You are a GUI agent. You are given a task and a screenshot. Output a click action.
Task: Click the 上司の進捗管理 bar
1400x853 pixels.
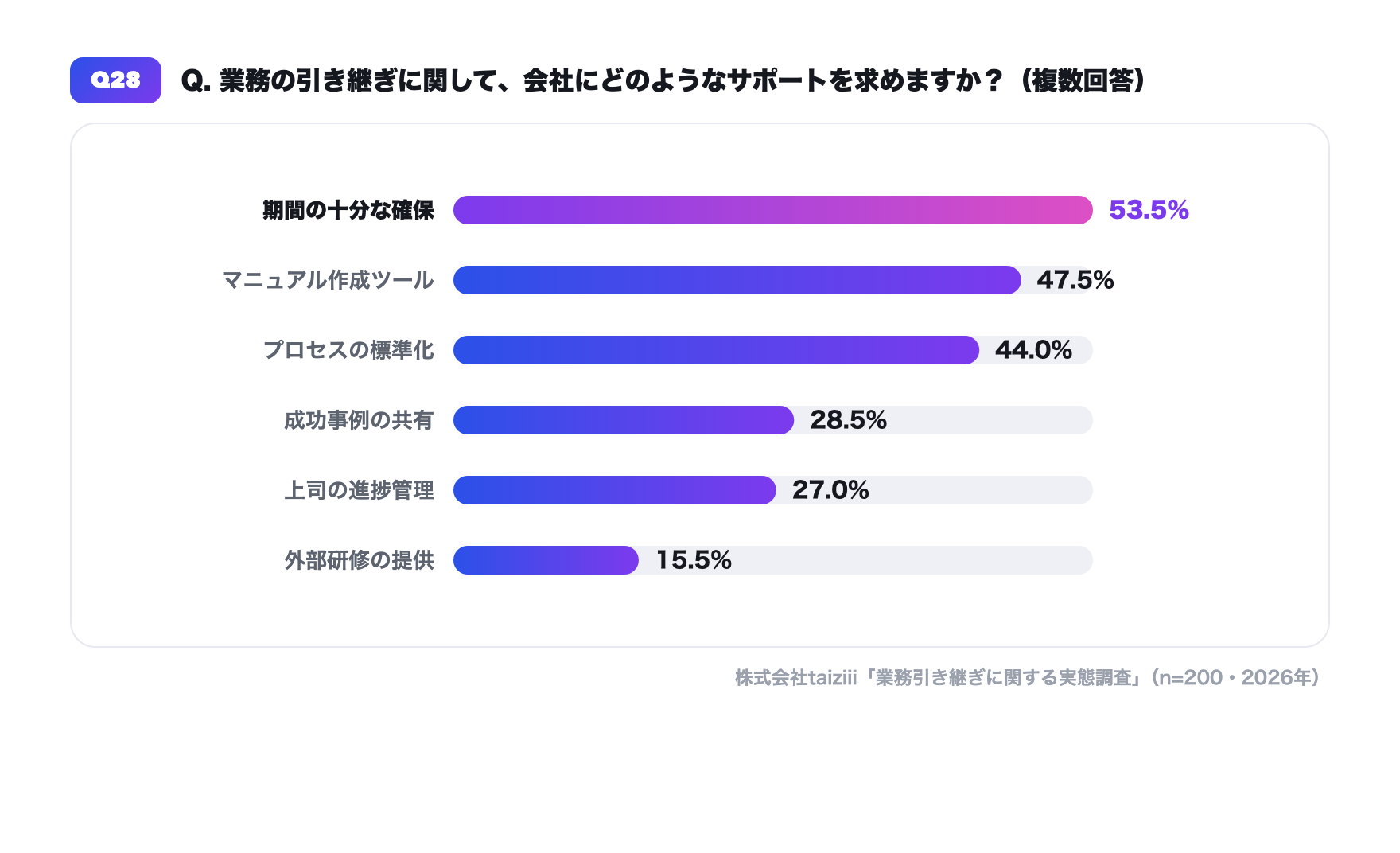click(615, 490)
